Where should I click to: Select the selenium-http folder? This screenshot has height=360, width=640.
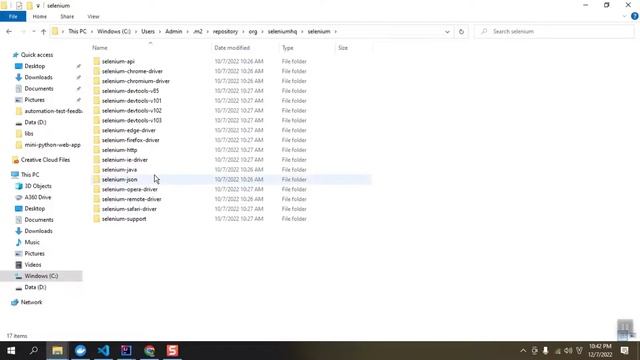[119, 150]
